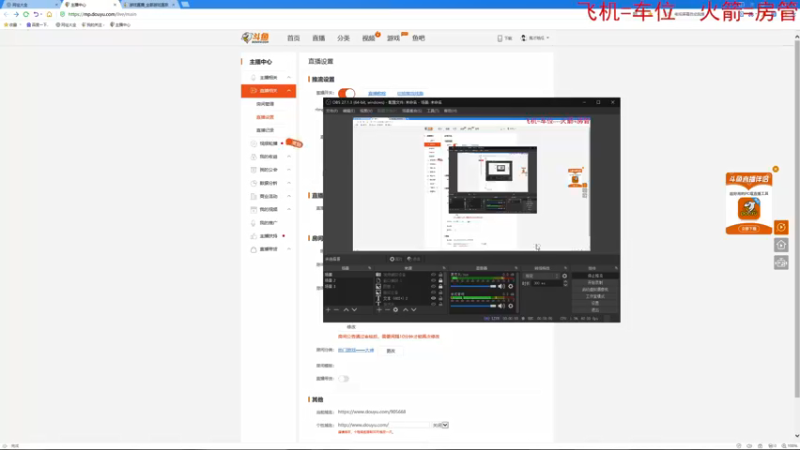Screen dimensions: 800x450
Task: Move OBS scene down with arrow icon
Action: coord(354,310)
